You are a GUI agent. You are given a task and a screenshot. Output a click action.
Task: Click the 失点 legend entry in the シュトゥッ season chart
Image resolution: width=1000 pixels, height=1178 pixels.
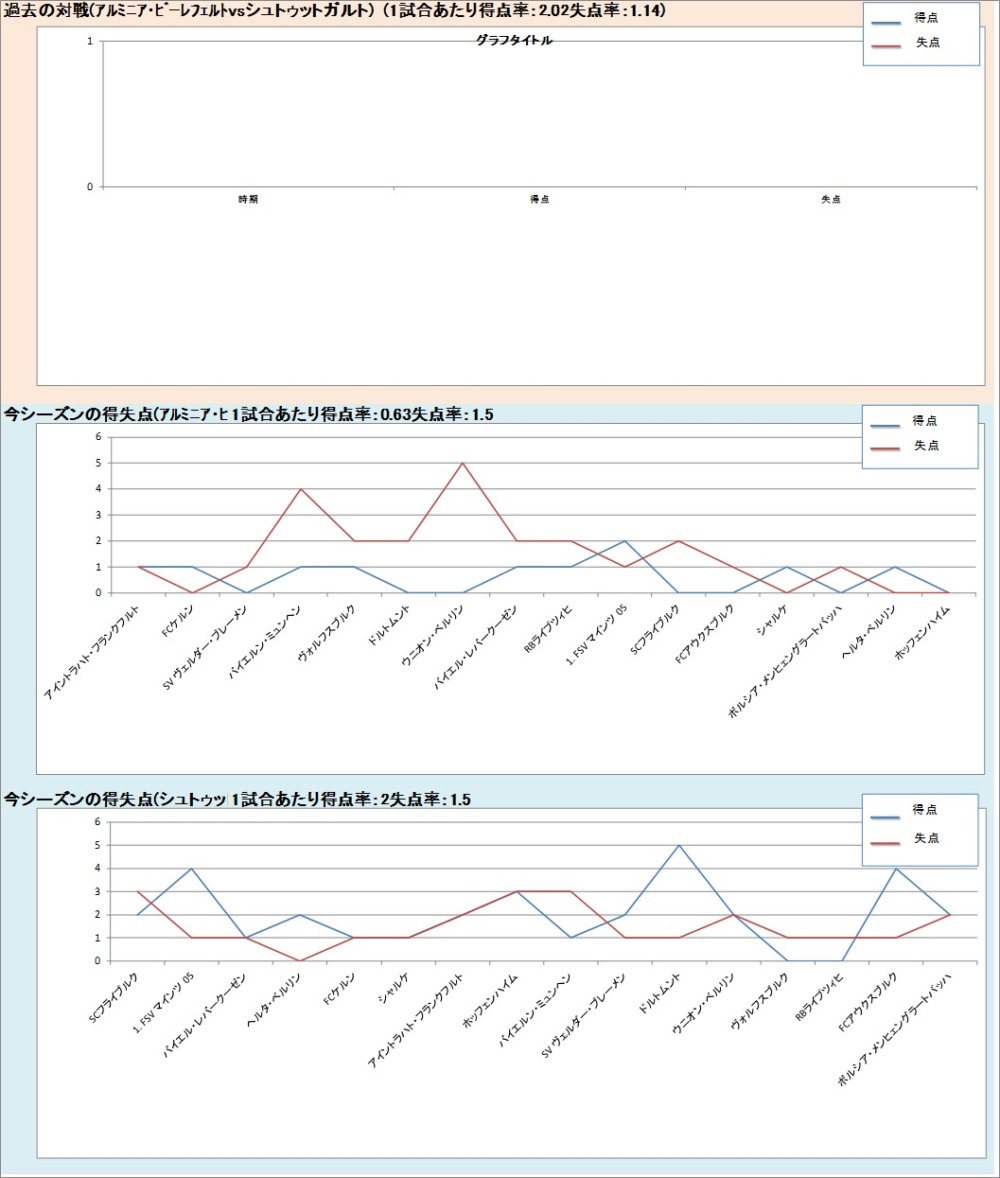(926, 838)
